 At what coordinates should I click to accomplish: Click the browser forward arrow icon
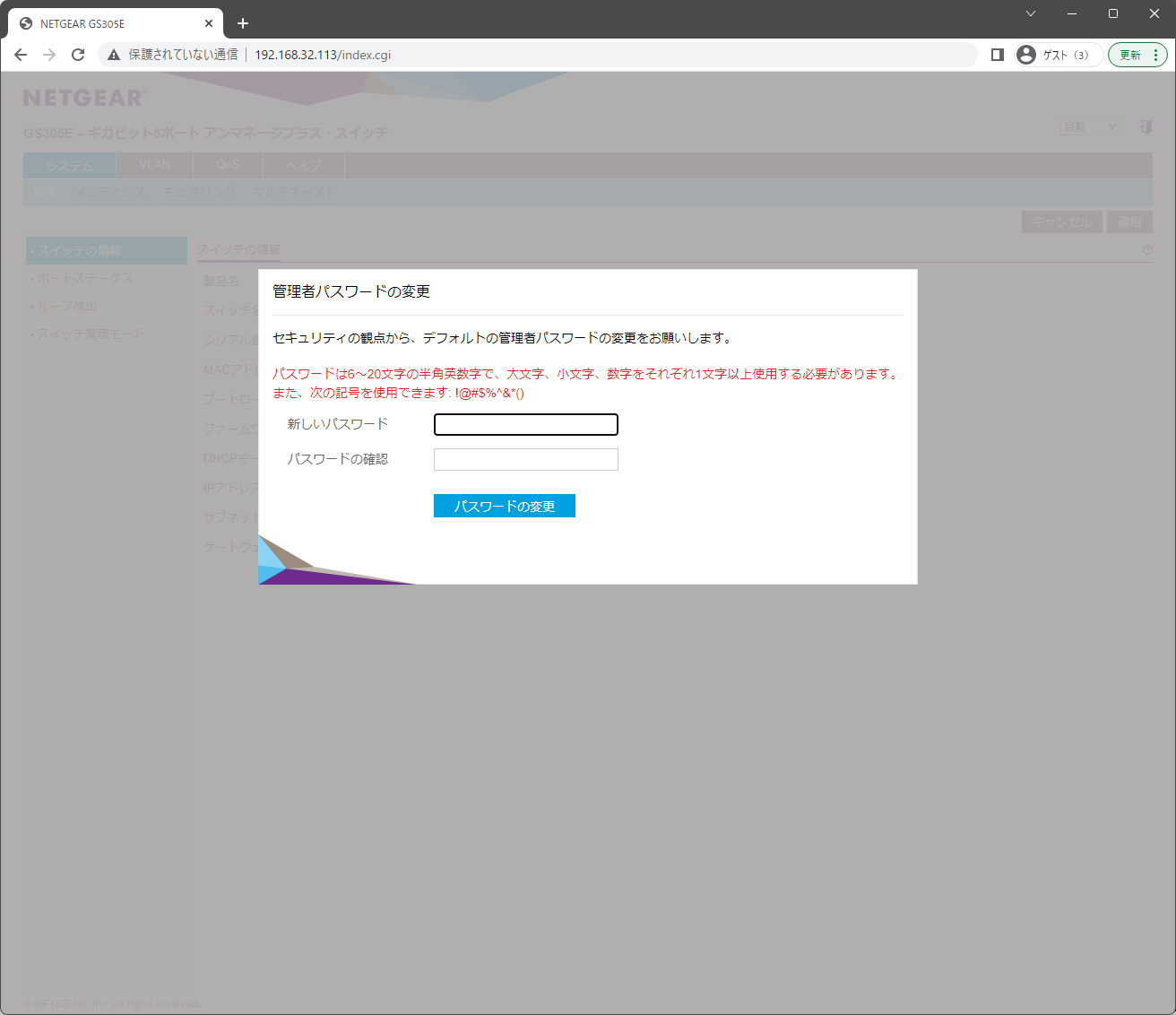click(x=48, y=54)
